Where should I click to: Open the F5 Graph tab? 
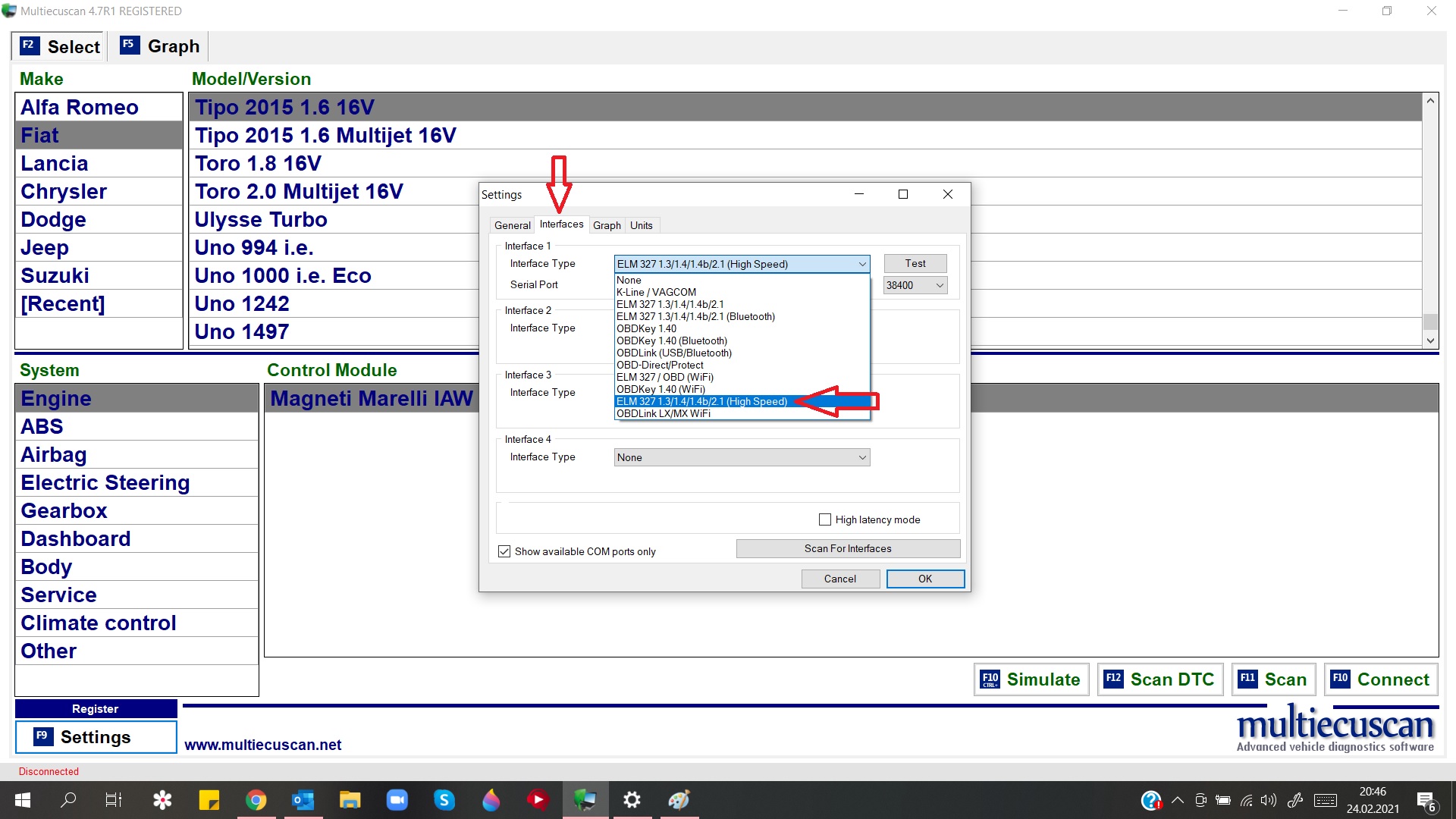point(160,46)
